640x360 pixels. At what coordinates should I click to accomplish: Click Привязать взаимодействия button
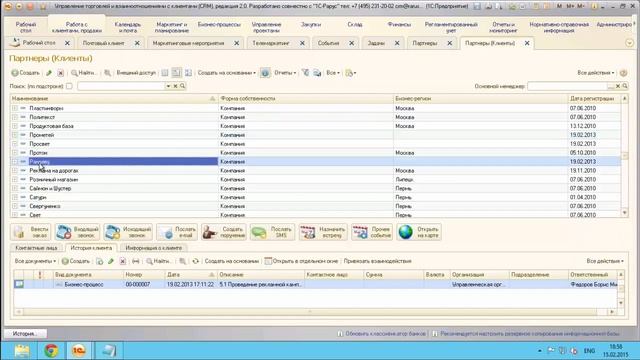click(378, 261)
